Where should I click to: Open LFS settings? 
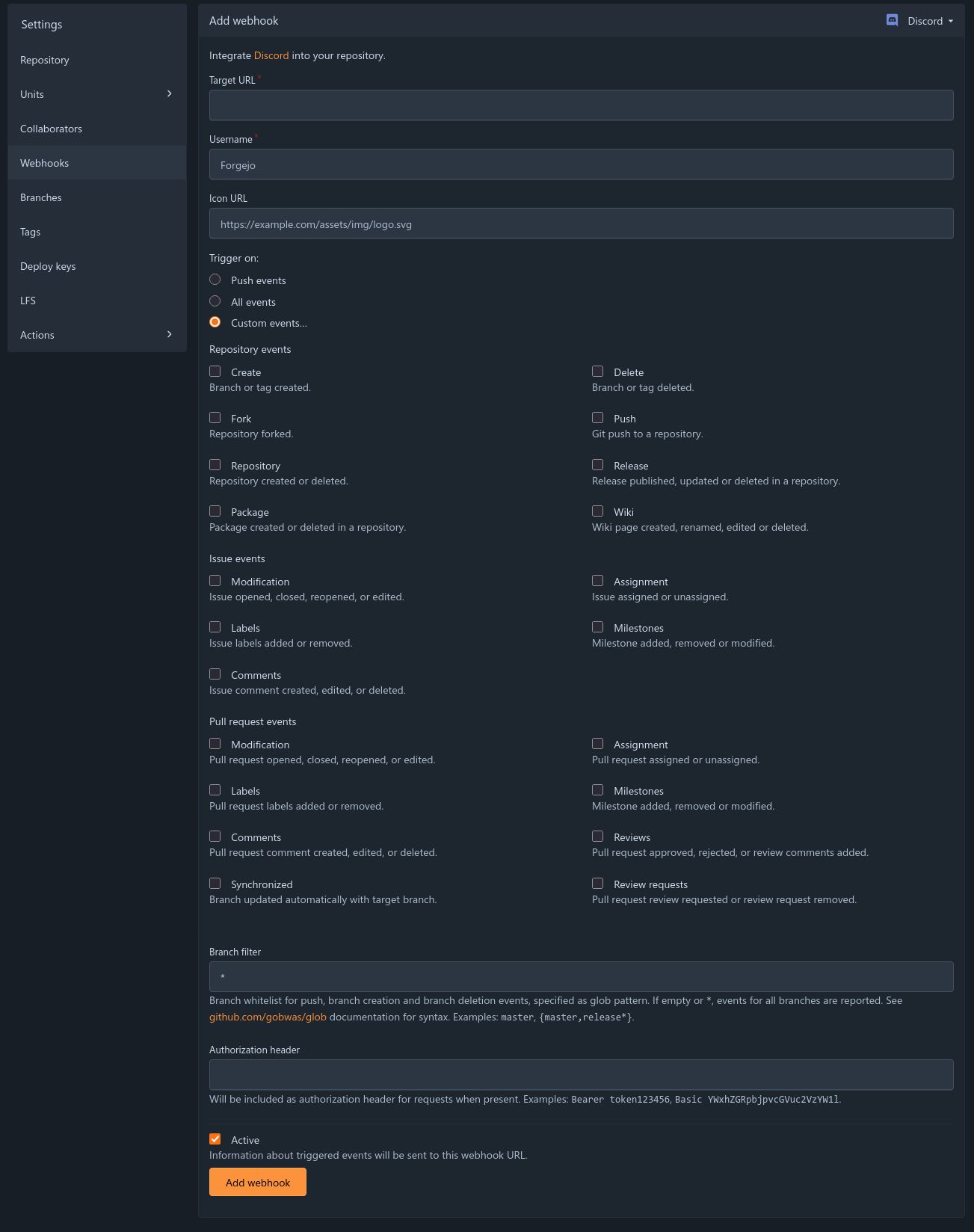pyautogui.click(x=97, y=301)
